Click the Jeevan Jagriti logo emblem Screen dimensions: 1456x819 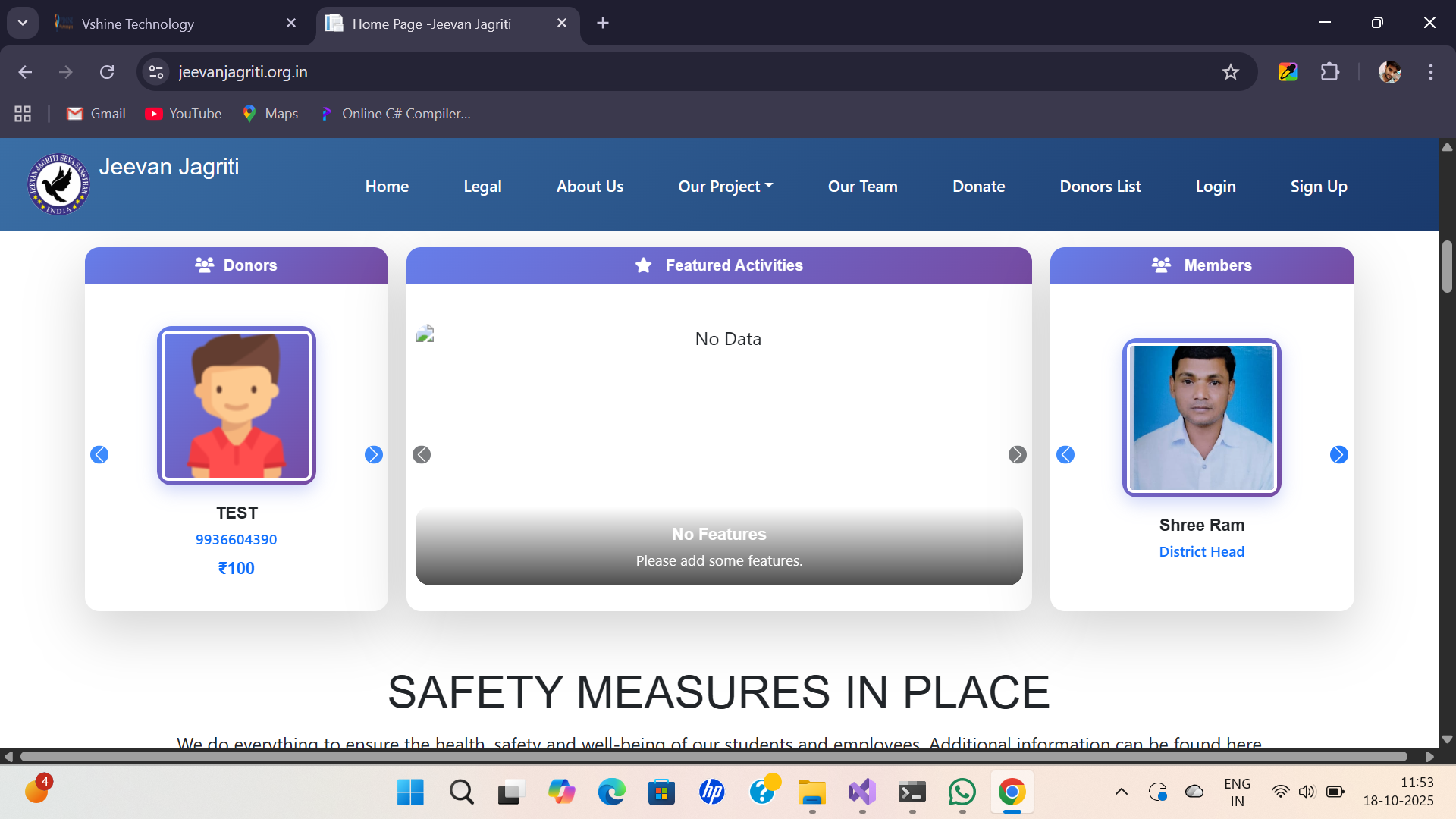point(58,184)
